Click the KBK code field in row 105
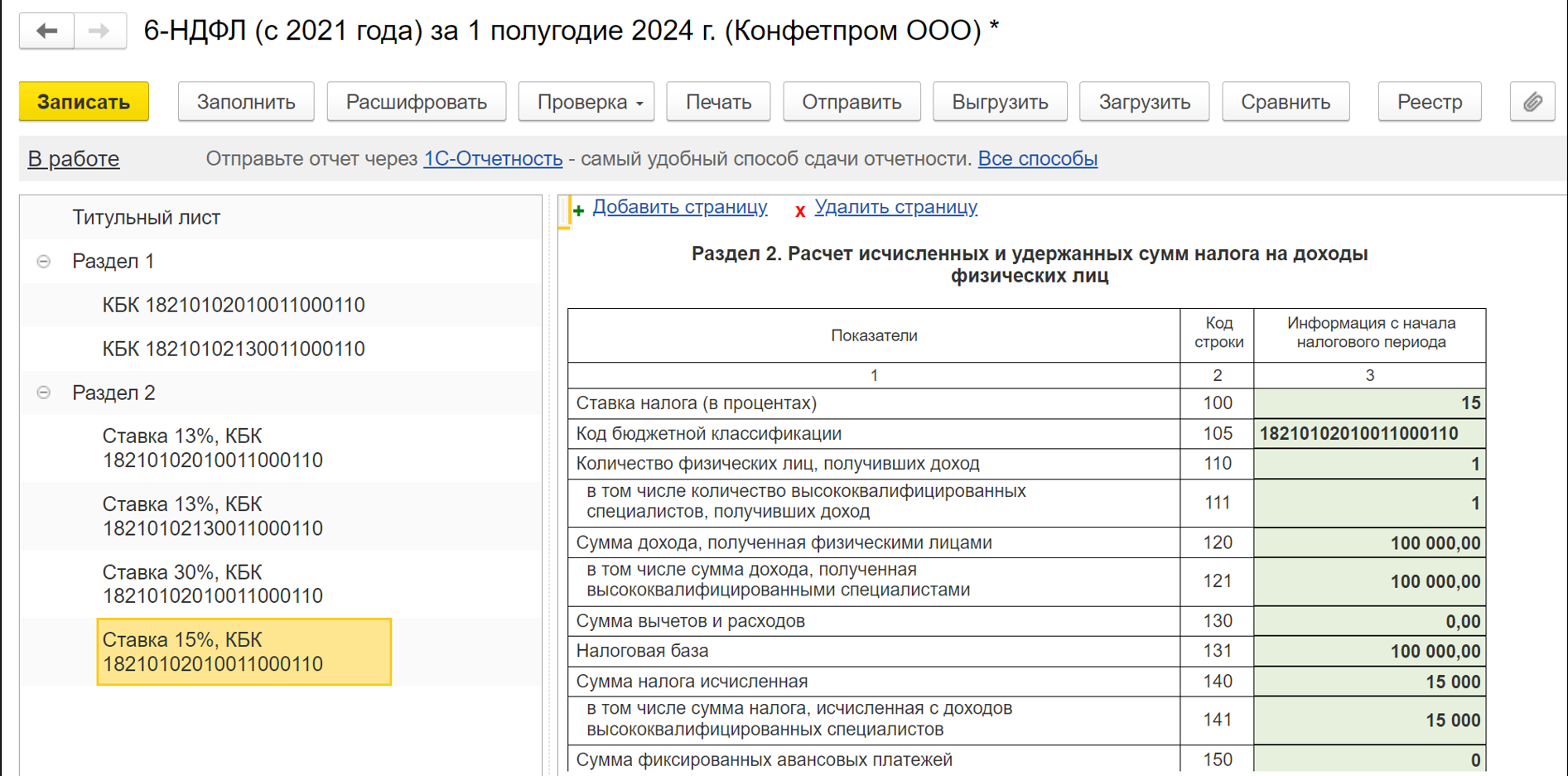Image resolution: width=1568 pixels, height=776 pixels. tap(1369, 434)
